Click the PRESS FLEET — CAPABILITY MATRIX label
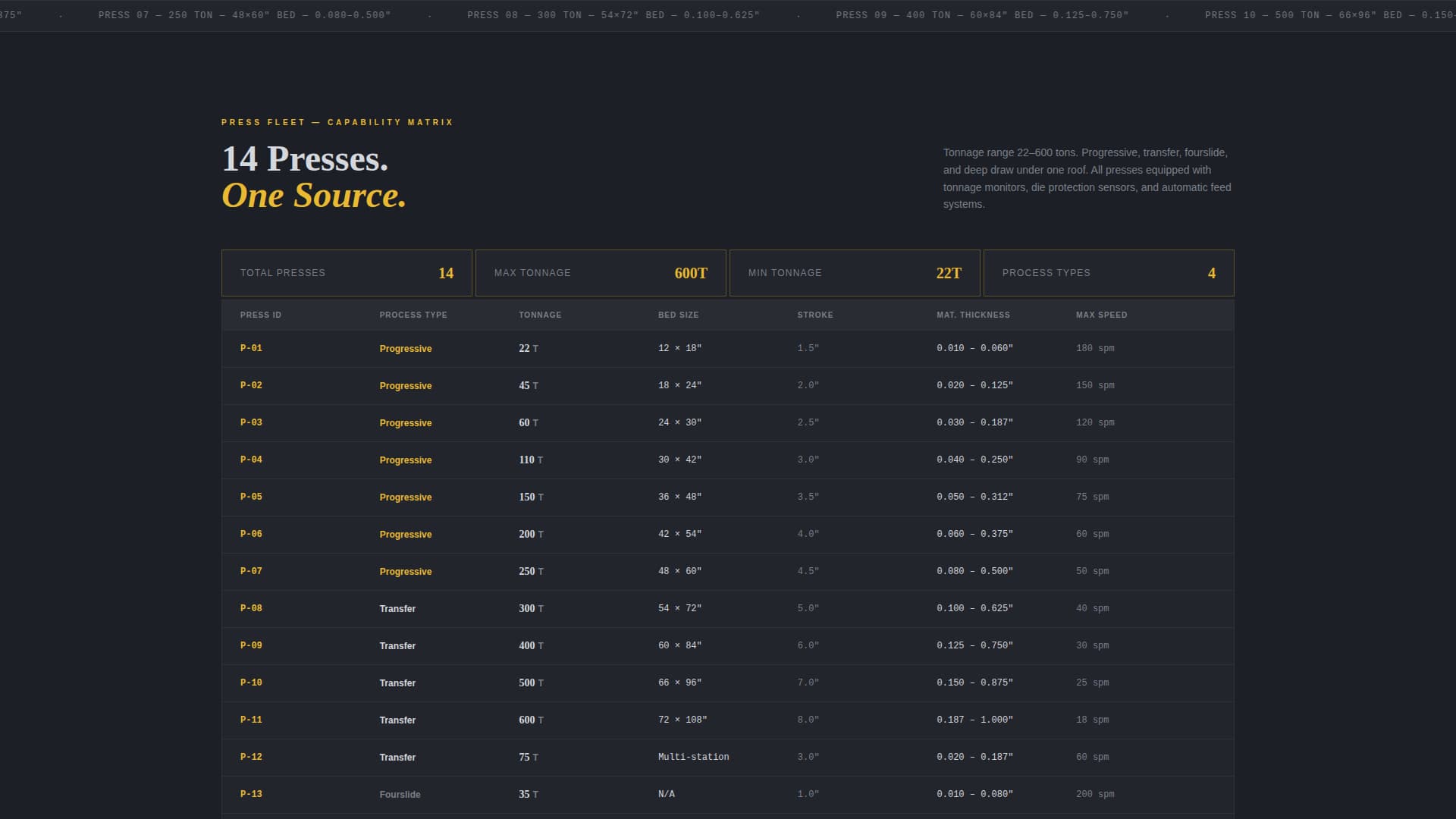Screen dimensions: 1456x819 (x=337, y=122)
